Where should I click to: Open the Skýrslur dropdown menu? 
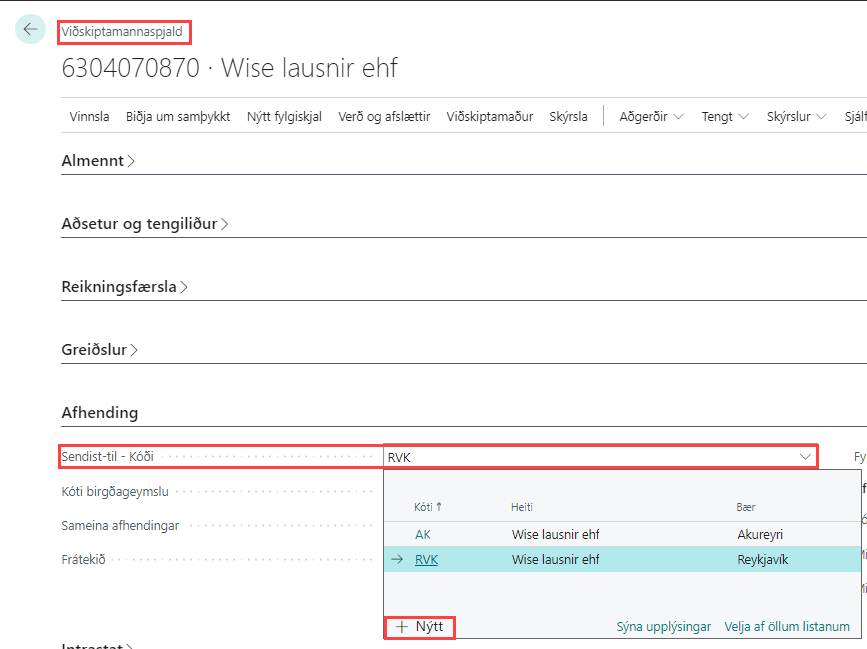tap(796, 116)
